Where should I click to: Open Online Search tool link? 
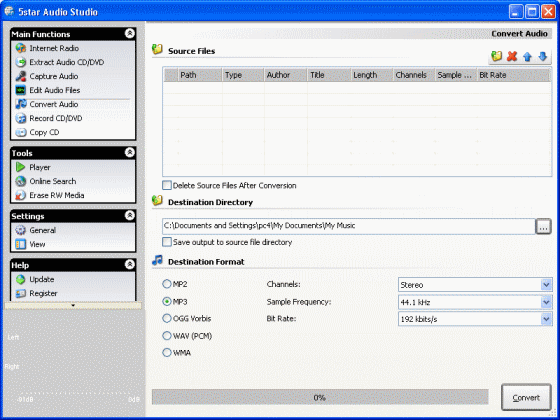pos(53,181)
